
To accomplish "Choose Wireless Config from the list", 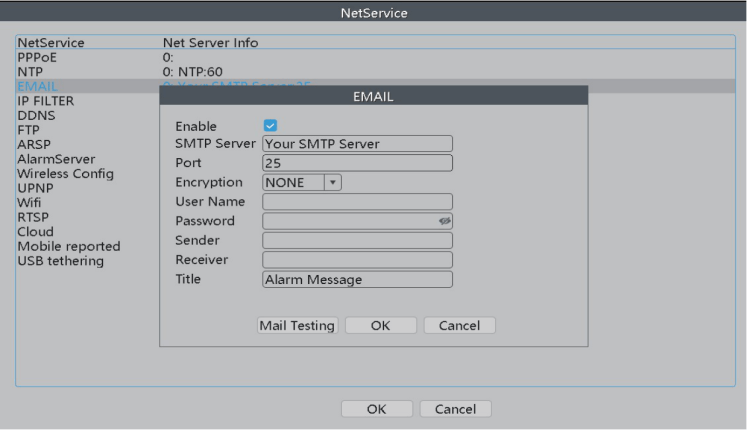I will click(x=66, y=174).
